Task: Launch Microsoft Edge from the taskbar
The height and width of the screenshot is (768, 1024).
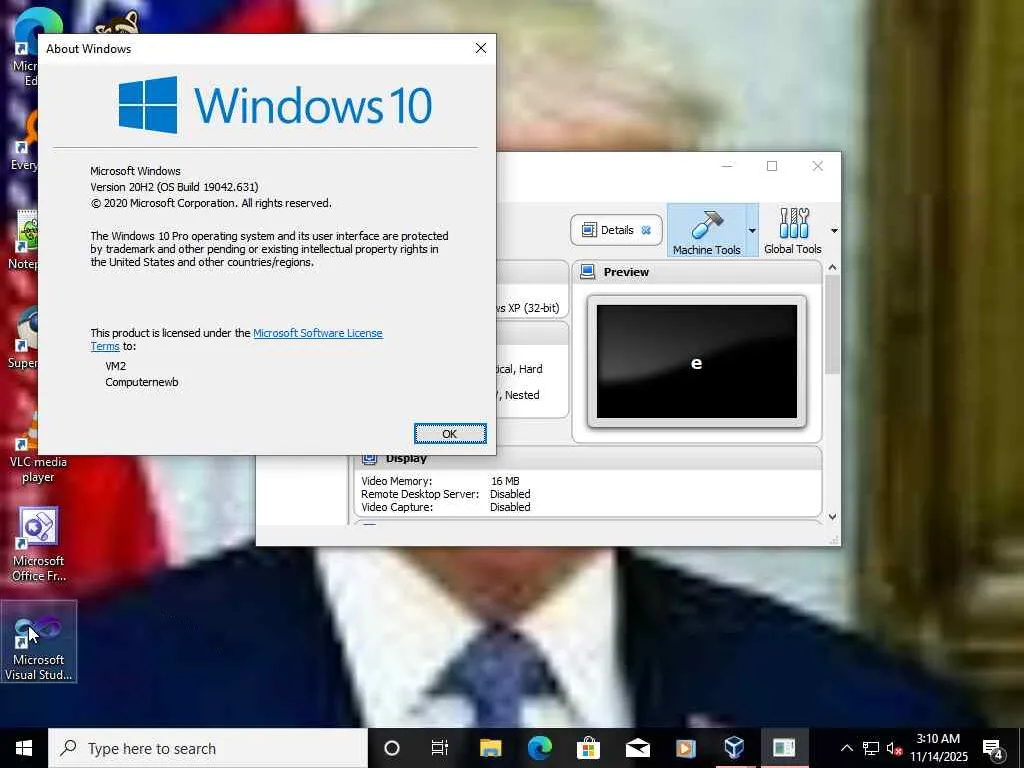Action: point(539,748)
